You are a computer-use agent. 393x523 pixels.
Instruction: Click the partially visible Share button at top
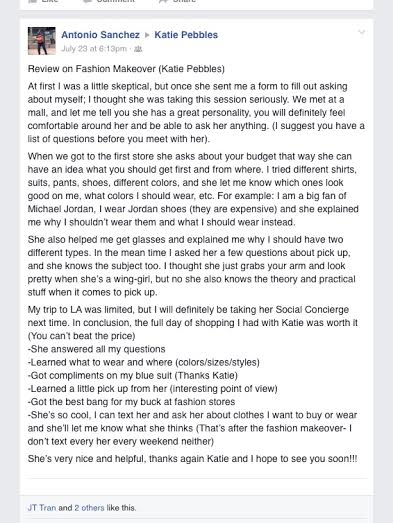(177, 1)
